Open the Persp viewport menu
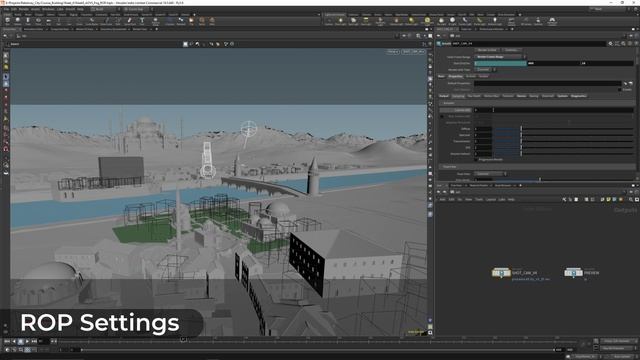The height and width of the screenshot is (360, 640). pos(393,52)
